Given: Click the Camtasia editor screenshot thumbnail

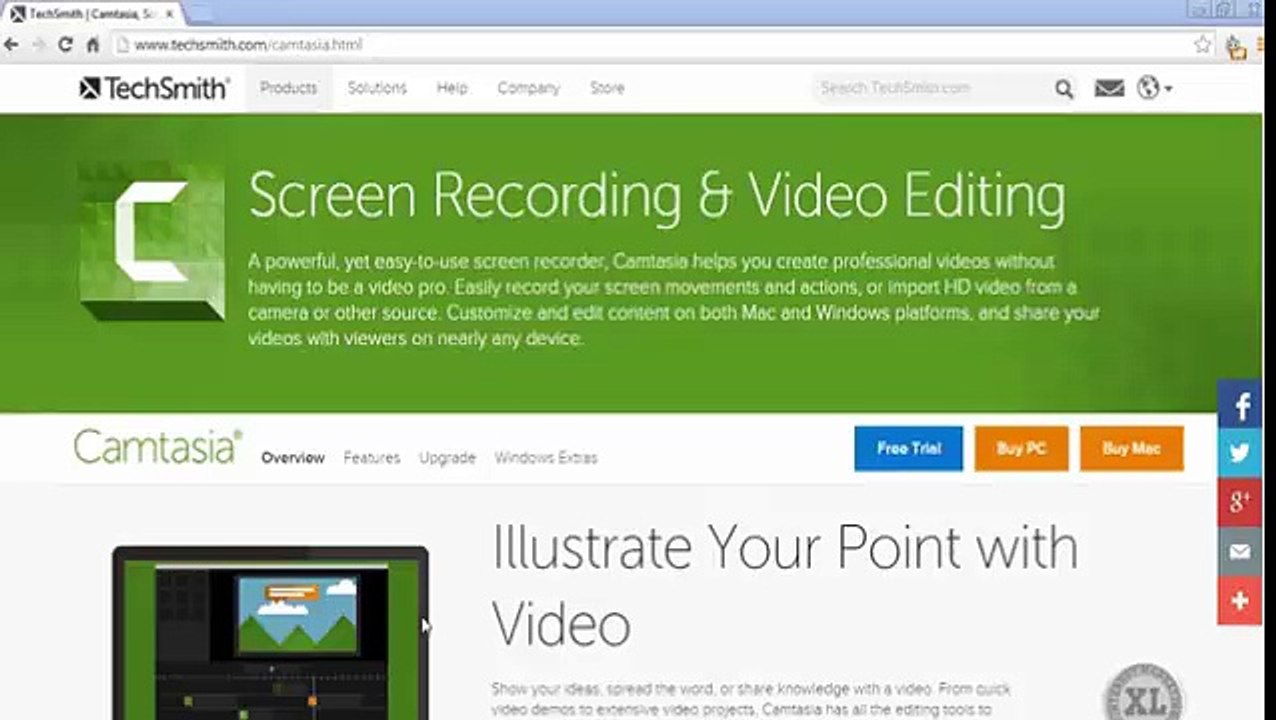Looking at the screenshot, I should (x=270, y=633).
